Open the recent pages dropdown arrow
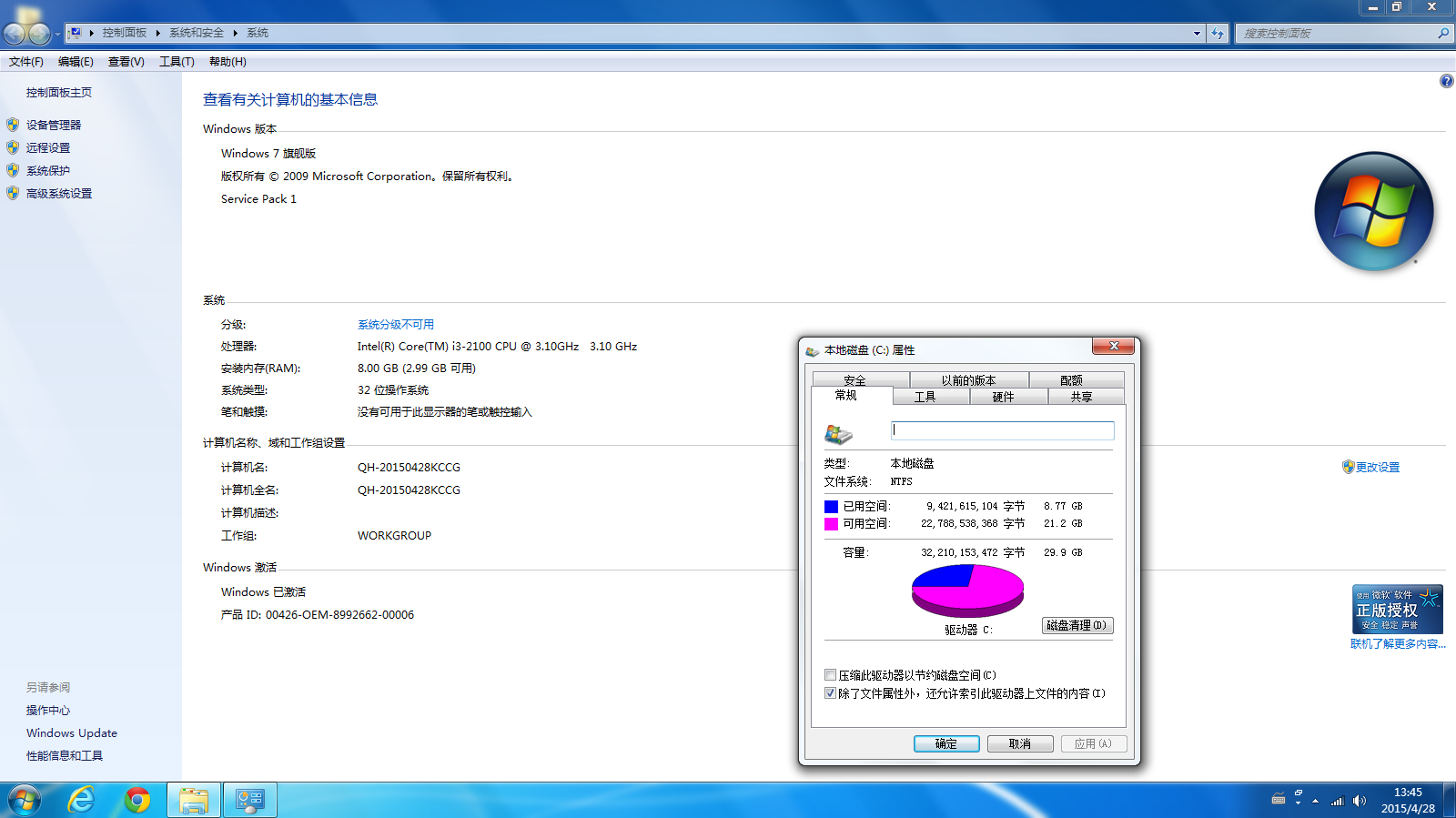This screenshot has height=818, width=1456. point(57,35)
